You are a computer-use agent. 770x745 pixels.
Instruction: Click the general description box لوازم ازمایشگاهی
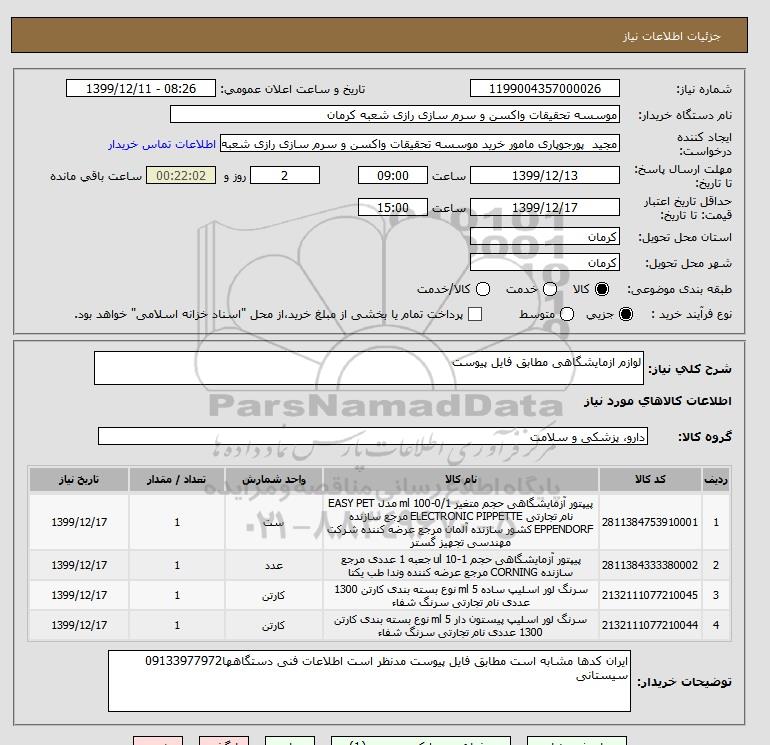tap(369, 368)
